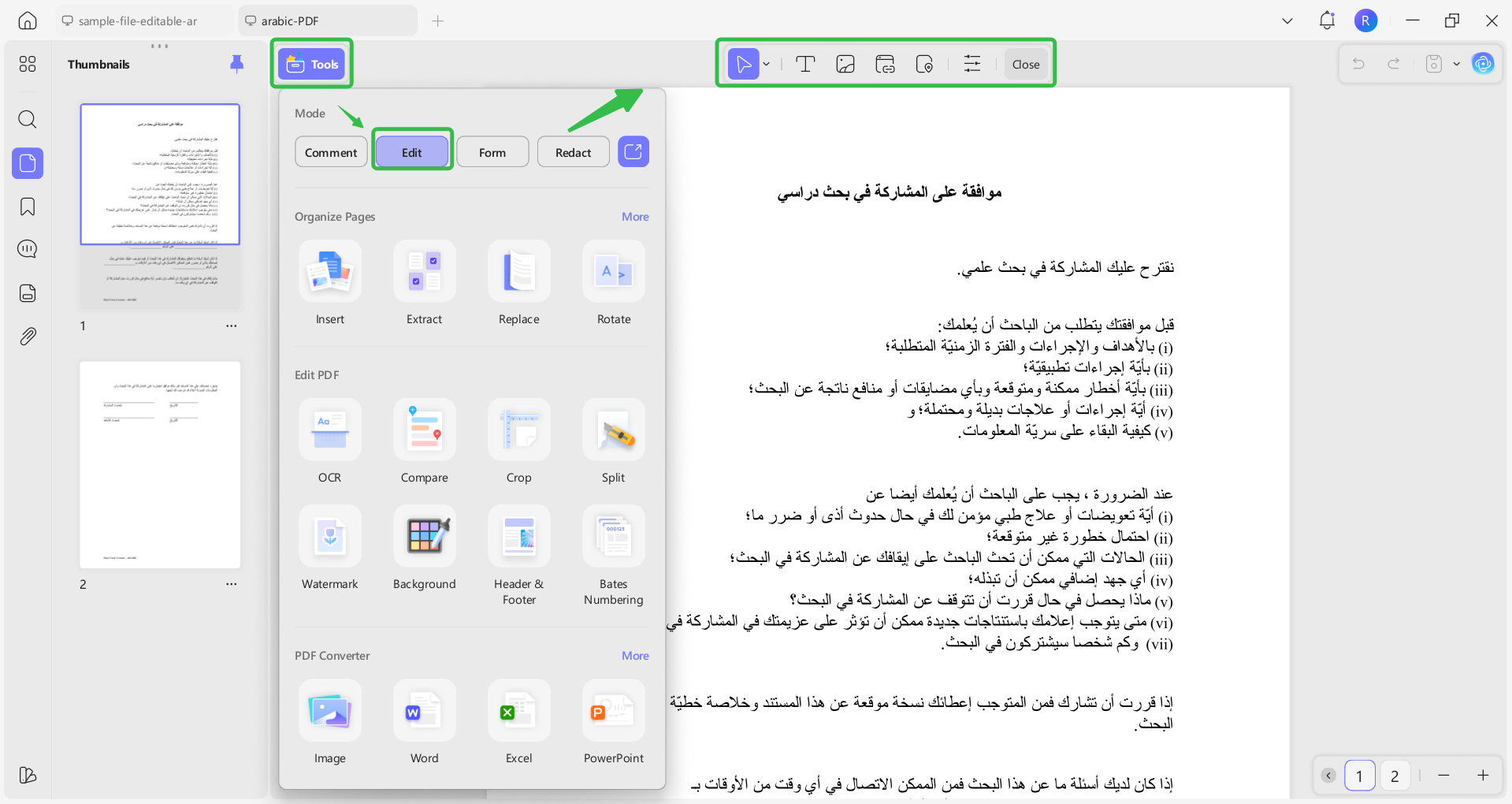This screenshot has width=1512, height=804.
Task: Convert PDF to Image
Action: pos(330,722)
